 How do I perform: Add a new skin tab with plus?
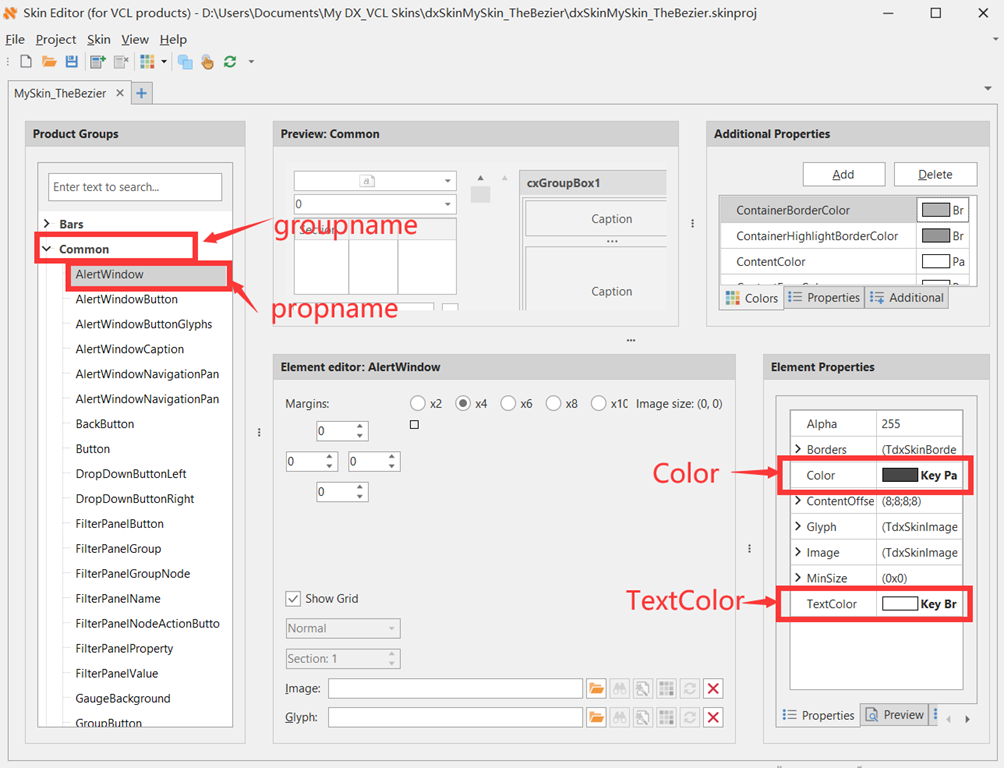coord(142,94)
